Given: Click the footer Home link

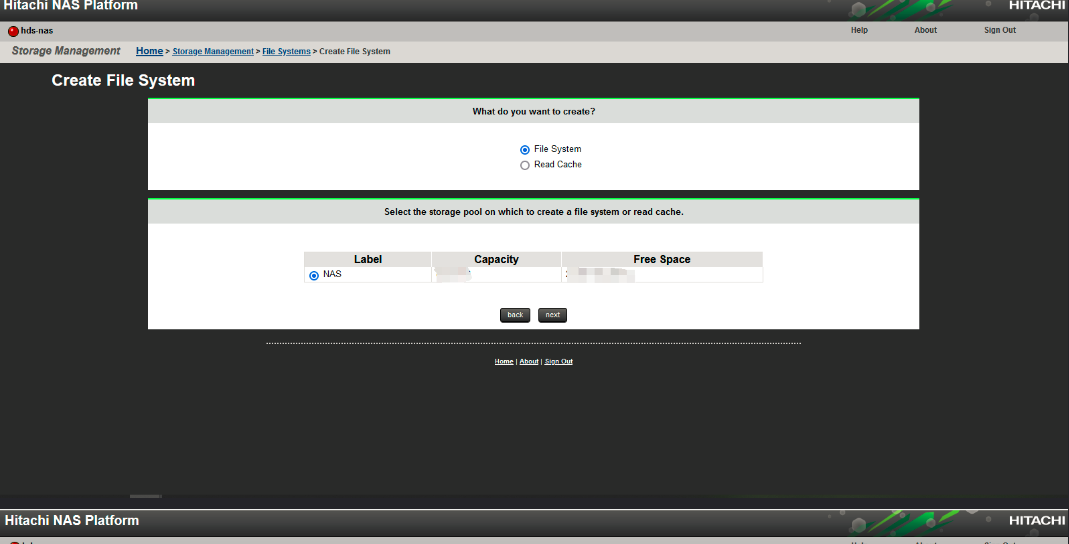Looking at the screenshot, I should [504, 361].
